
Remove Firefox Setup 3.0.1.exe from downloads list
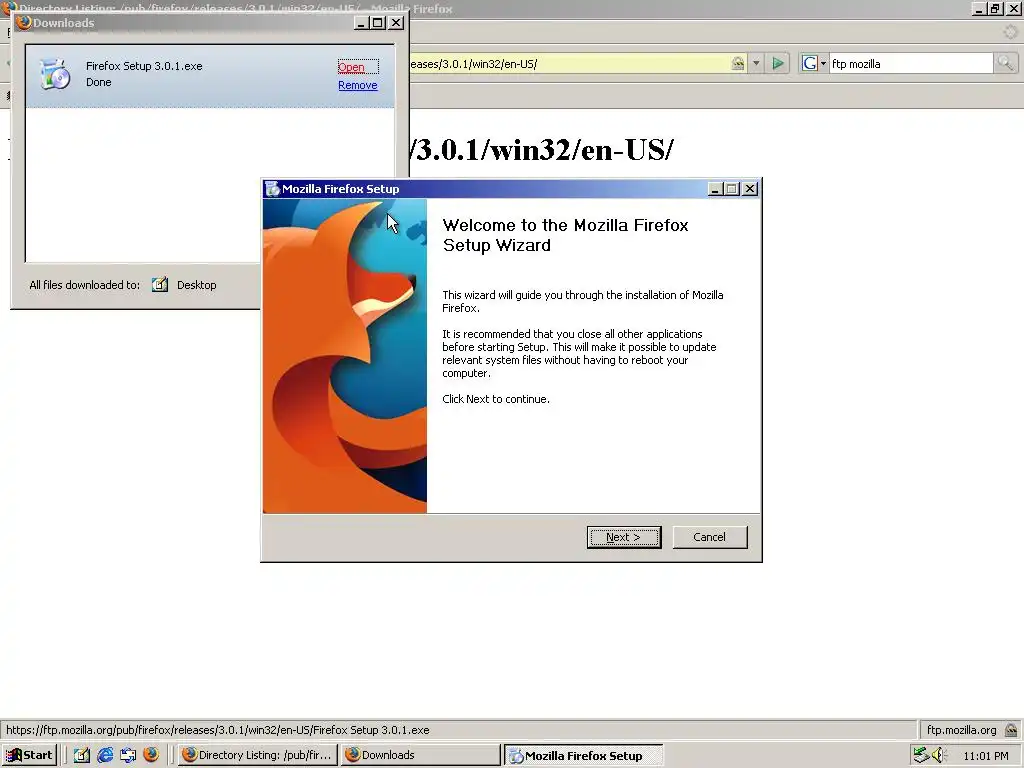pos(357,85)
